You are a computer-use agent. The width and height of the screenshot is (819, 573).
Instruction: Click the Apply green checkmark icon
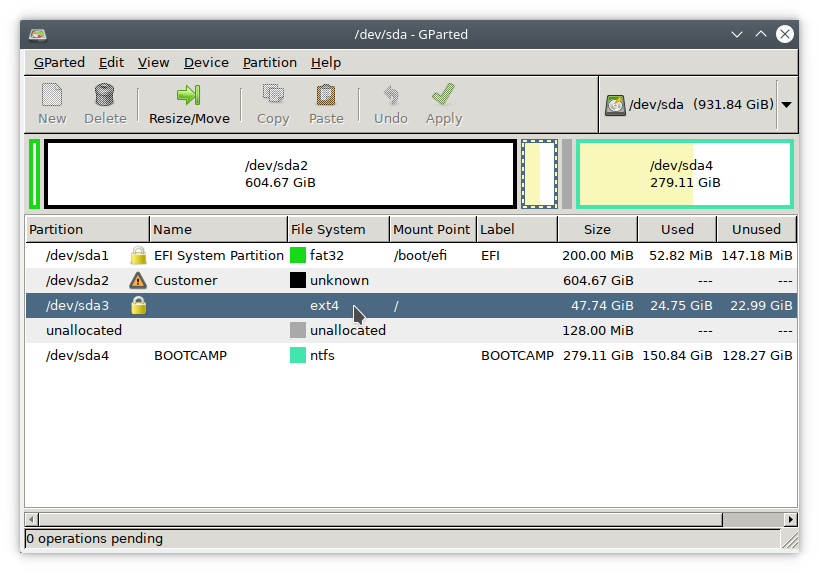444,96
